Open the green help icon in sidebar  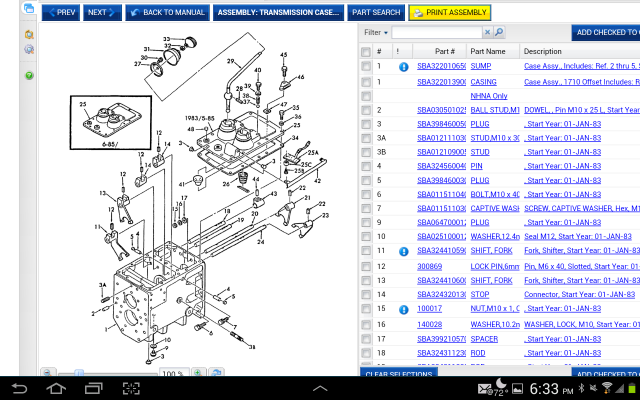tap(29, 76)
